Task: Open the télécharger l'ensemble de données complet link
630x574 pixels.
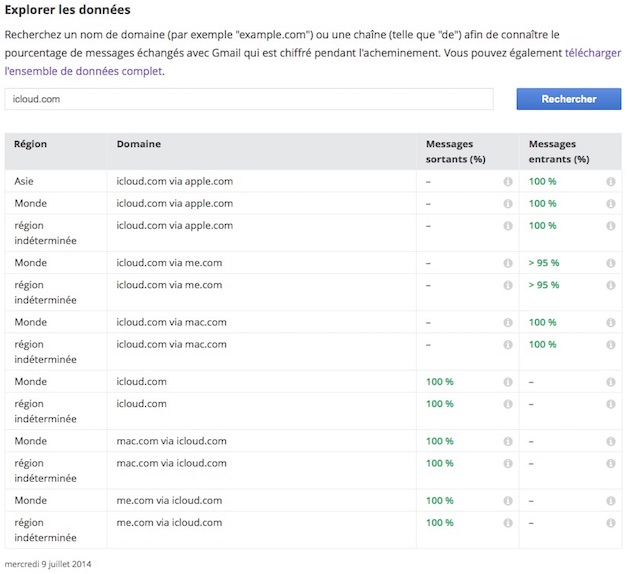Action: [313, 62]
